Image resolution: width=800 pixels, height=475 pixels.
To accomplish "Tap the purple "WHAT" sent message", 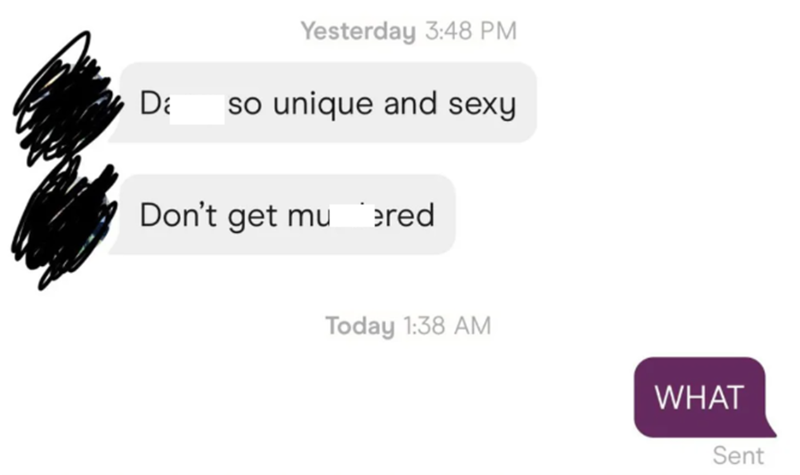I will click(x=702, y=397).
